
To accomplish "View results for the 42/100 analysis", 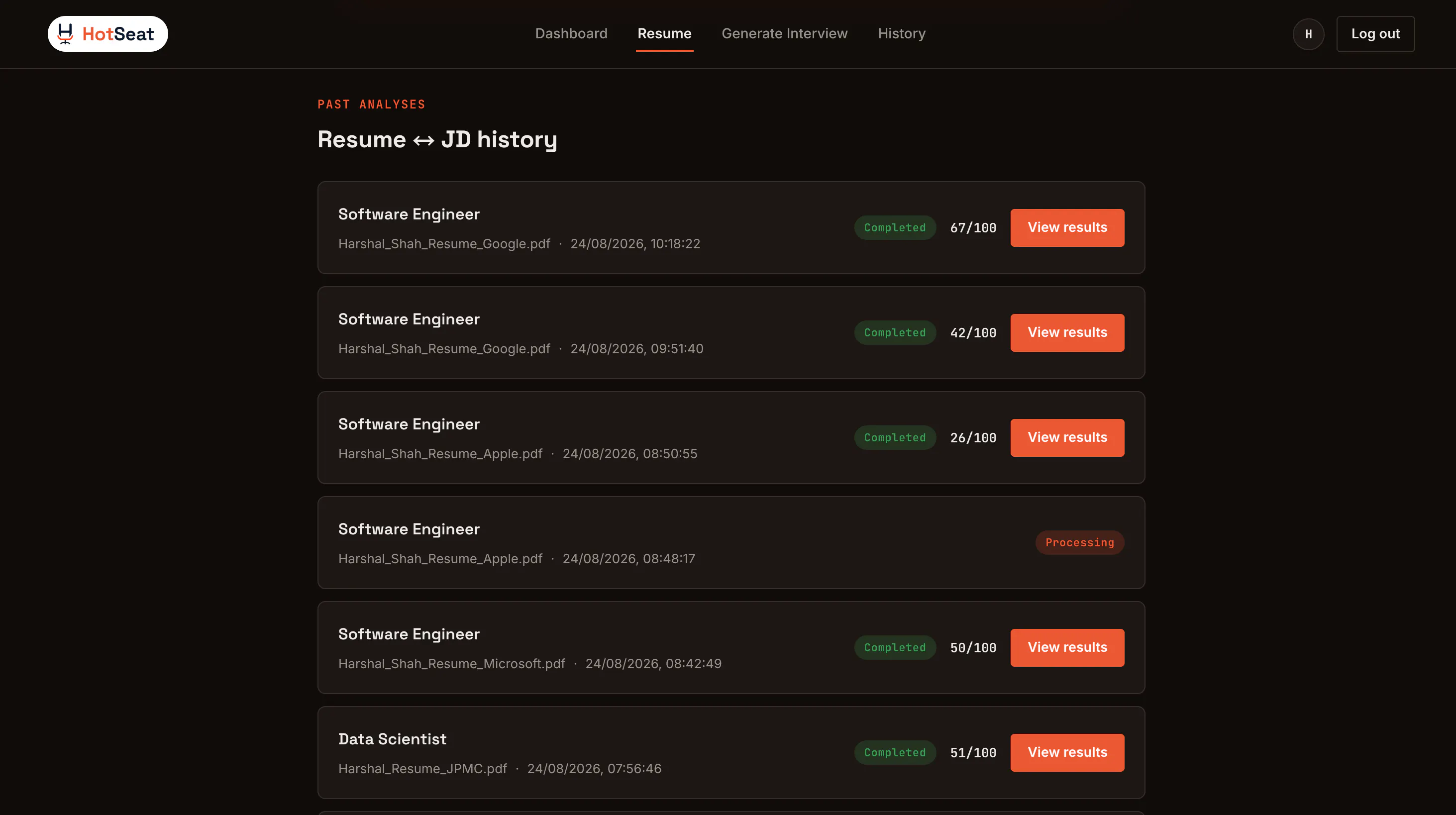I will 1067,333.
